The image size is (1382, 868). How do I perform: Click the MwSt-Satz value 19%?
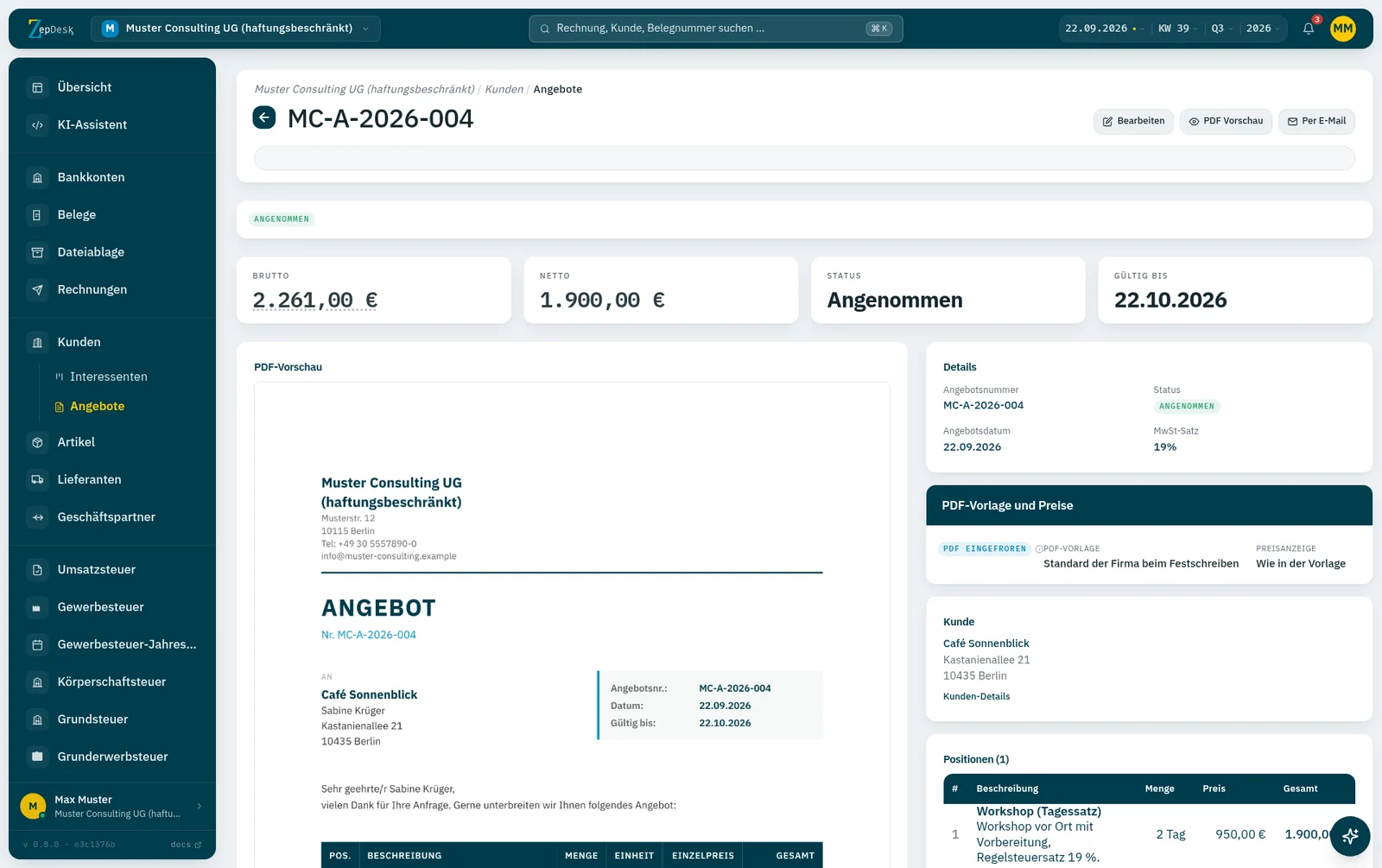coord(1165,447)
